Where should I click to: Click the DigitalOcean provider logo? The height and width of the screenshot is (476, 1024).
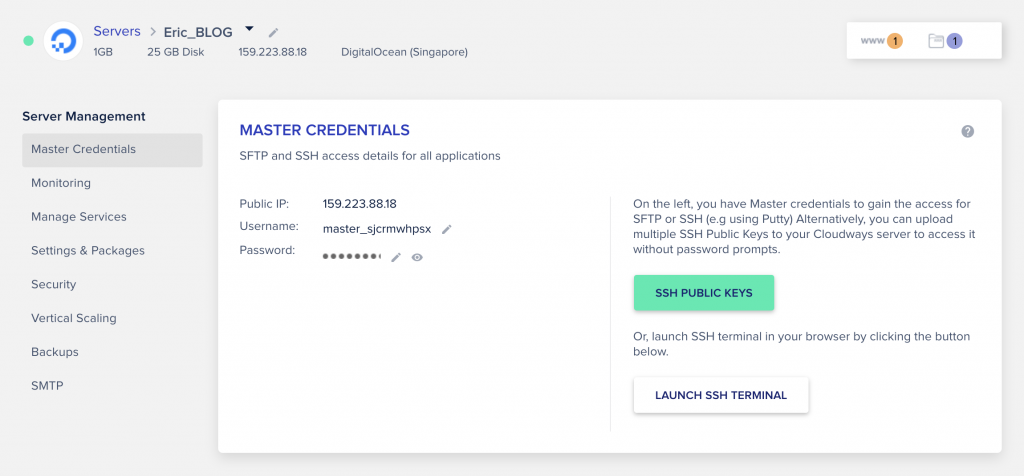[63, 40]
